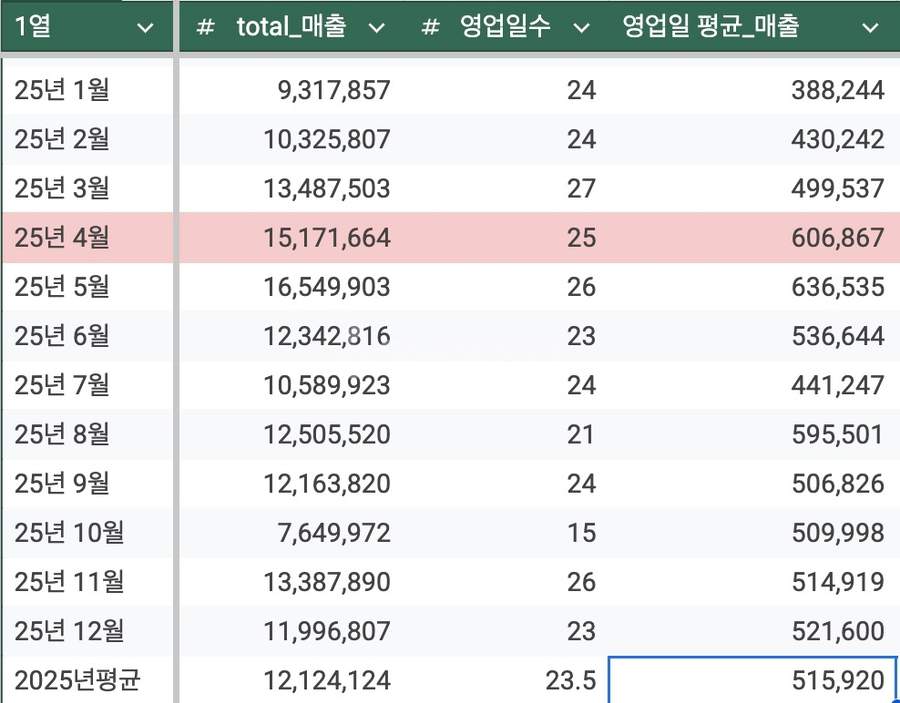Viewport: 900px width, 703px height.
Task: Select the 2025년평균 row label cell
Action: [x=77, y=681]
